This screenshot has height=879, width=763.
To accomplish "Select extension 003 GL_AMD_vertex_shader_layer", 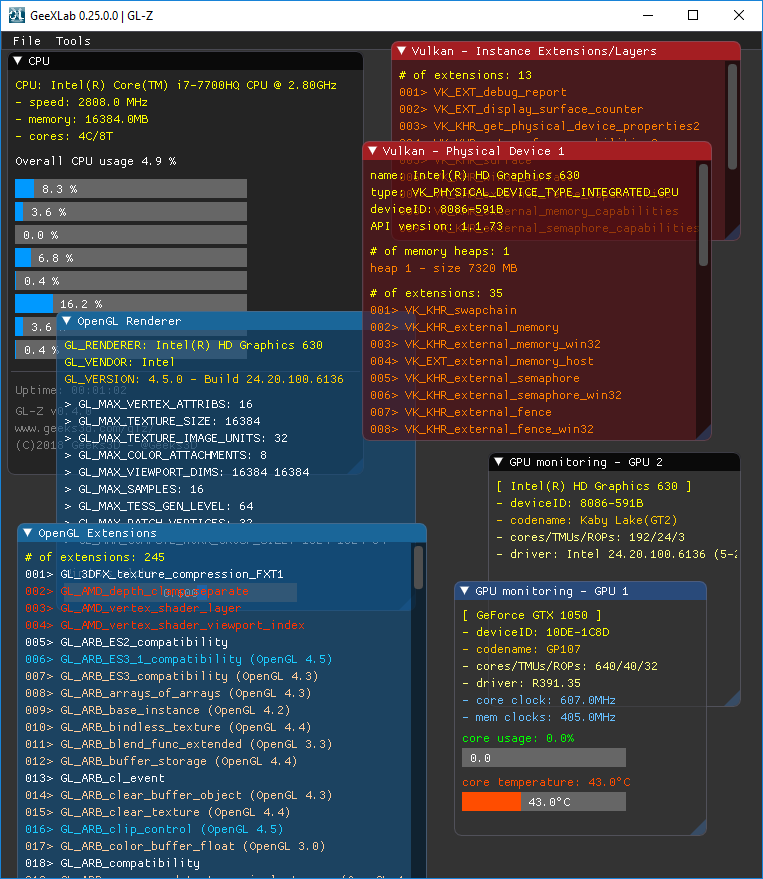I will pos(133,608).
